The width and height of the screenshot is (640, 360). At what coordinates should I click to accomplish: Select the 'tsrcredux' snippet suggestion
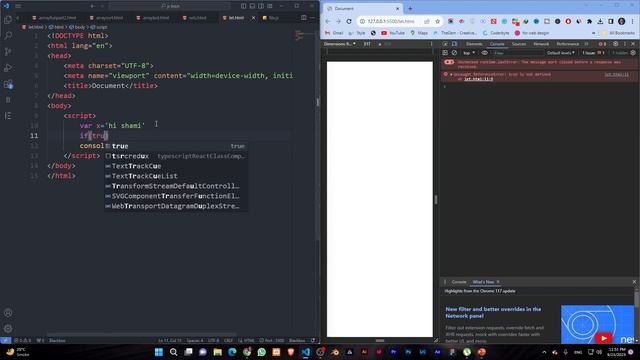(176, 156)
